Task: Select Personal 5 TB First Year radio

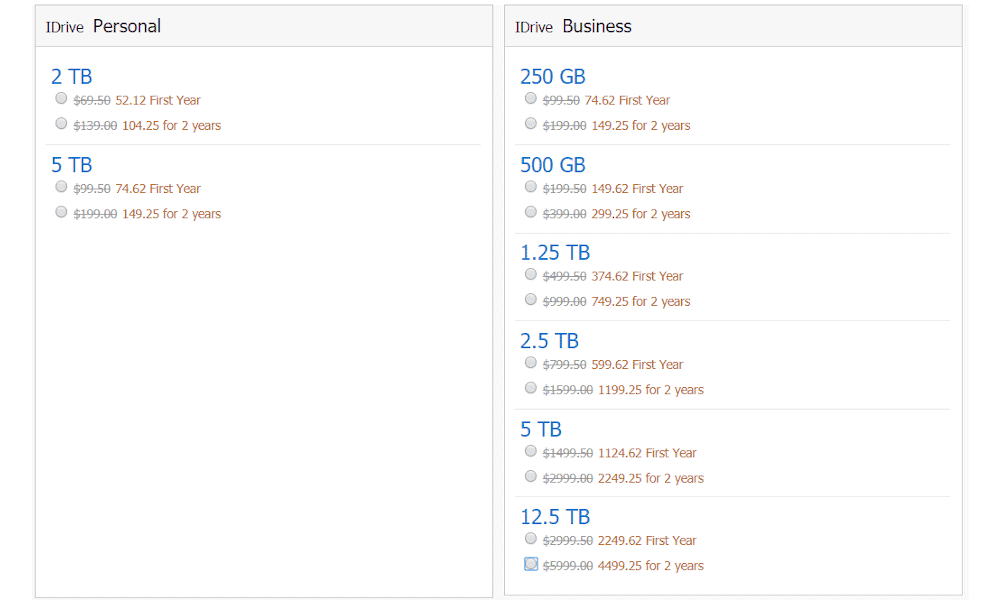Action: (61, 186)
